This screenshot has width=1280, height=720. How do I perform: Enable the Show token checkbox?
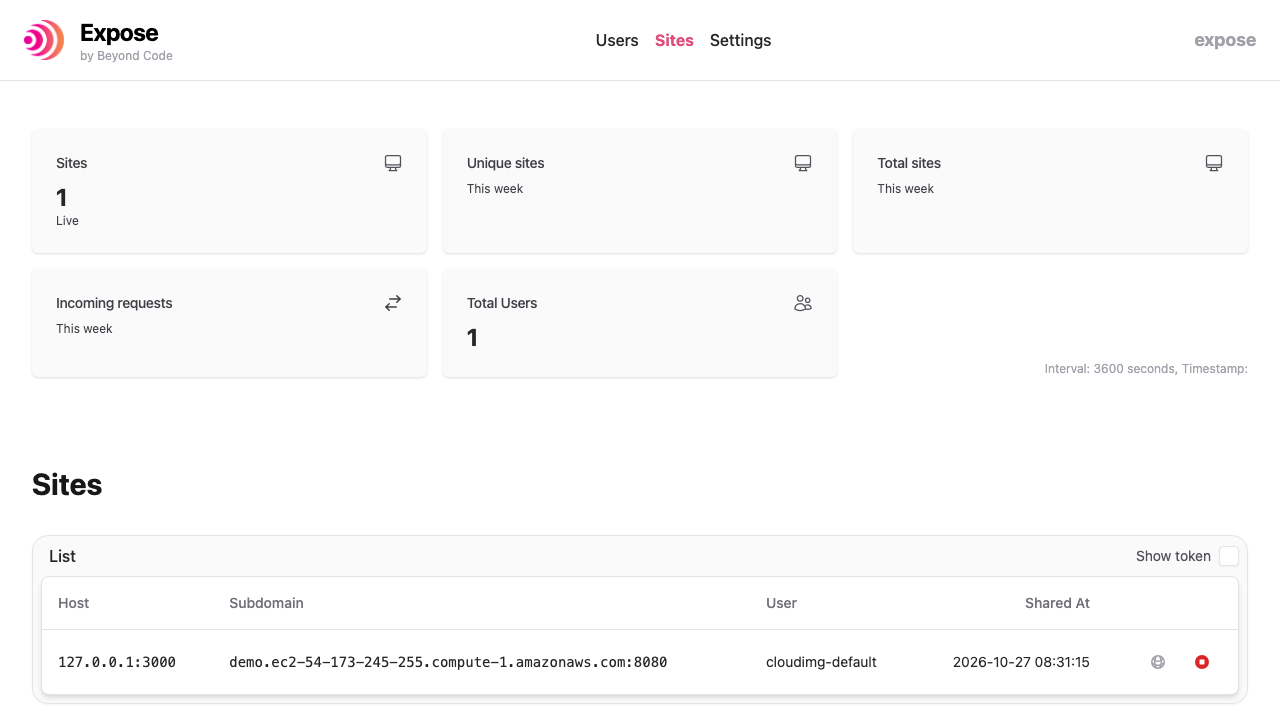[x=1229, y=556]
